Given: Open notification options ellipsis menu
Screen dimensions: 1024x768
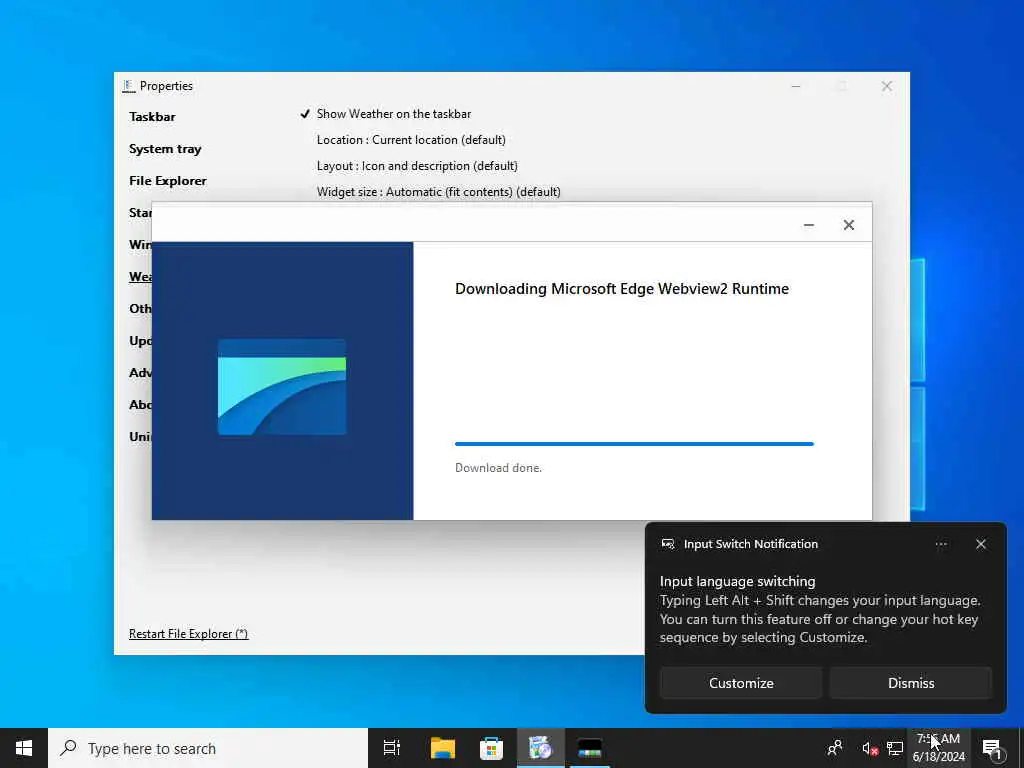Looking at the screenshot, I should pyautogui.click(x=941, y=544).
